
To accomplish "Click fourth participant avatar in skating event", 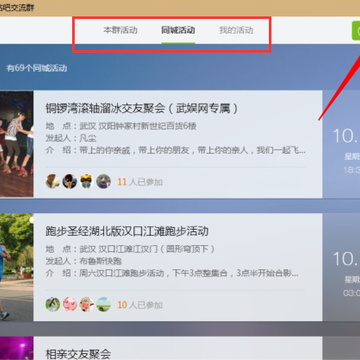I will pos(103,182).
